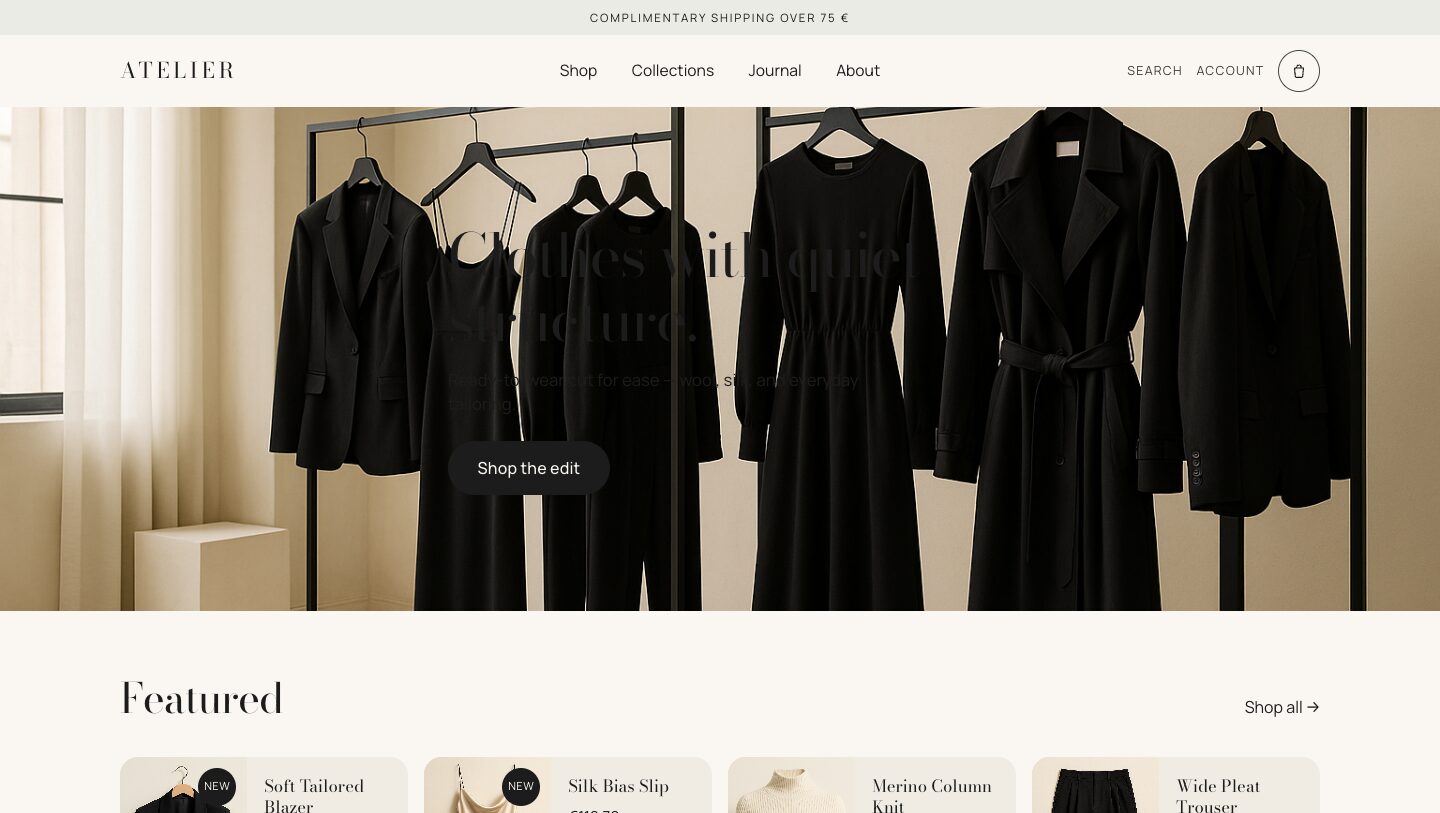The width and height of the screenshot is (1440, 813).
Task: Click the Soft Tailored Blazer thumbnail image
Action: point(183,785)
